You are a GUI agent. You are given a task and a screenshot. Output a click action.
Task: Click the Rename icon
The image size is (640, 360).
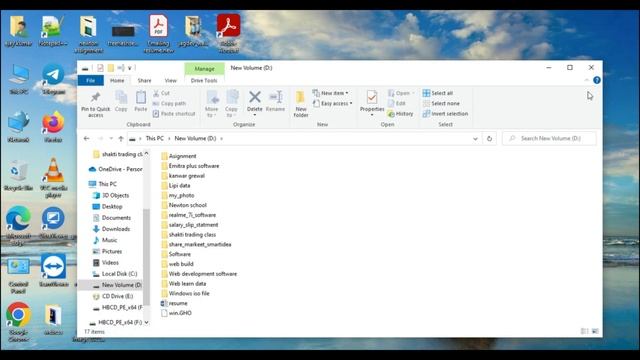tap(276, 97)
